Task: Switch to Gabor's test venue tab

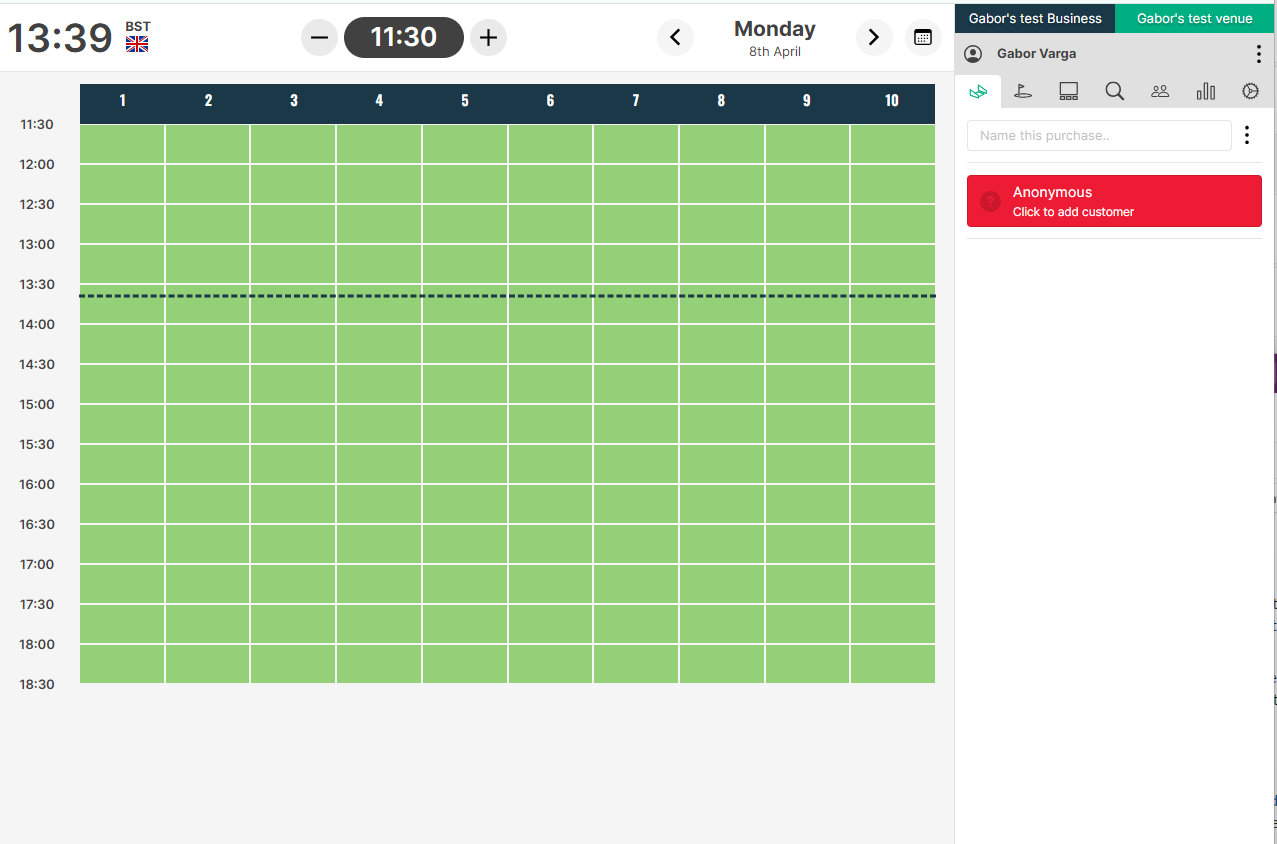Action: coord(1194,18)
